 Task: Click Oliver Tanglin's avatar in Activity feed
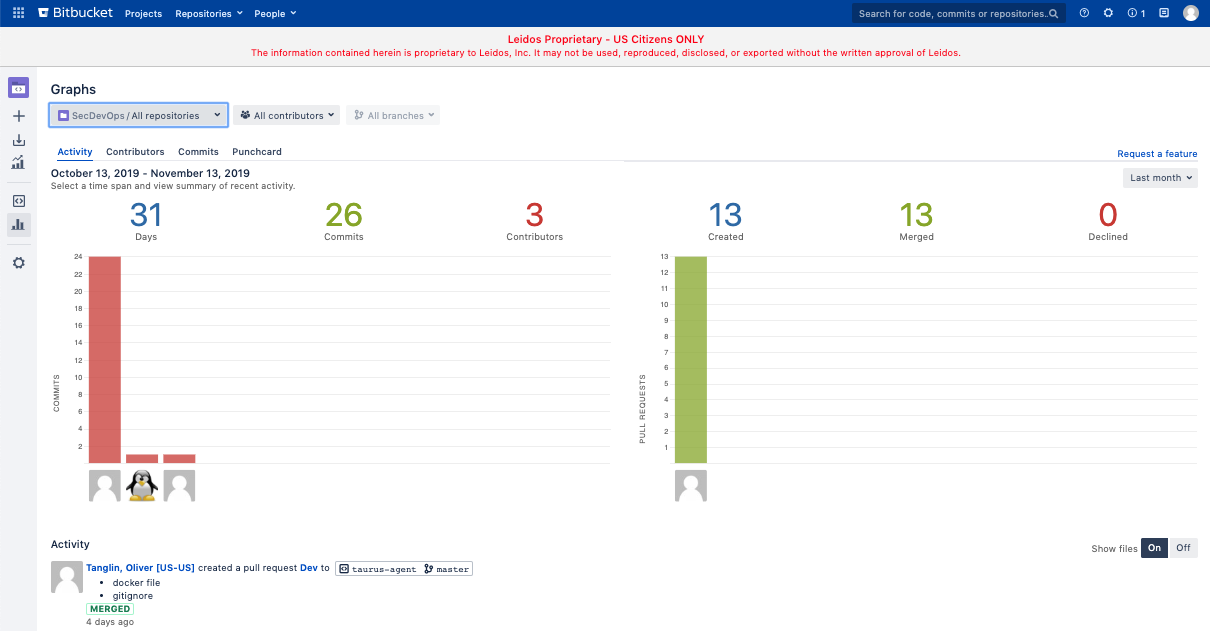tap(67, 578)
